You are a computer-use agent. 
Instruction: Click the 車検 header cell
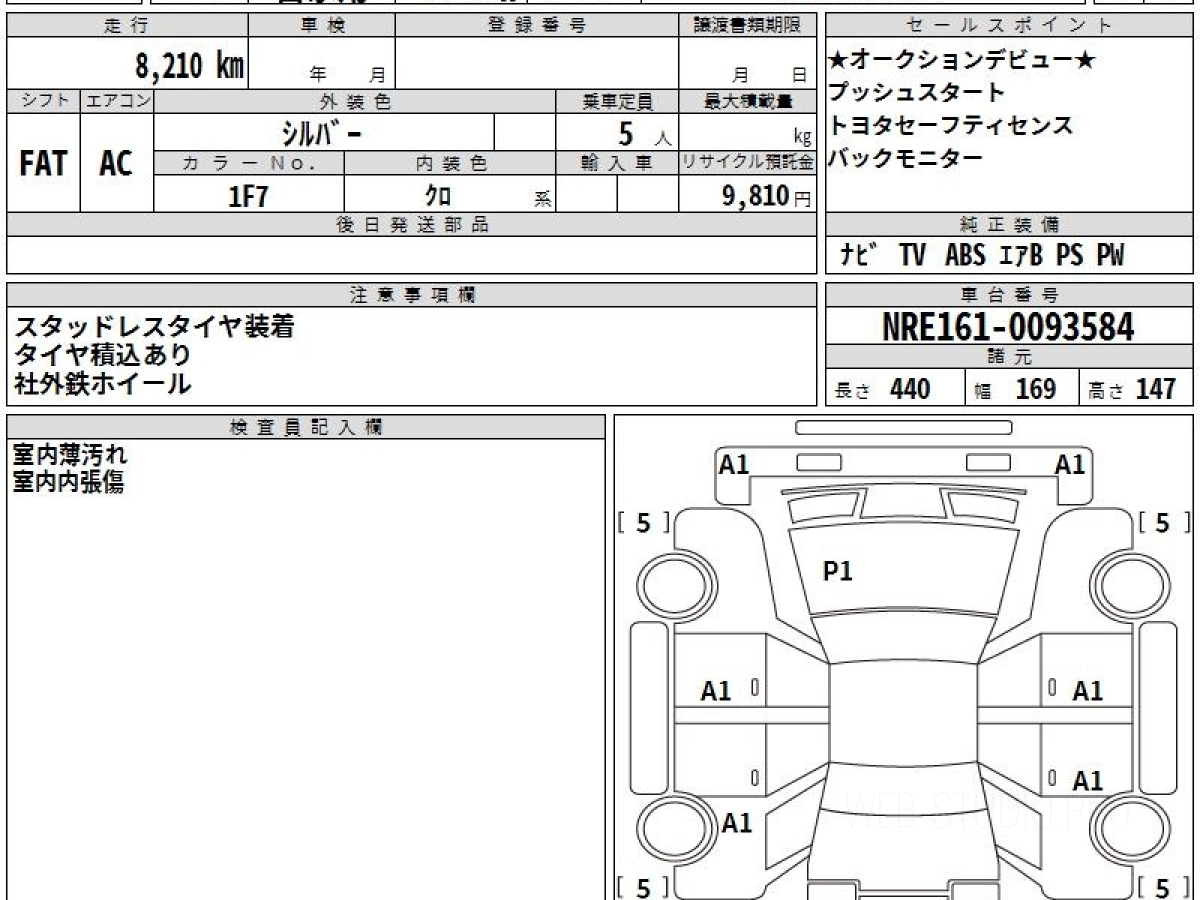322,26
